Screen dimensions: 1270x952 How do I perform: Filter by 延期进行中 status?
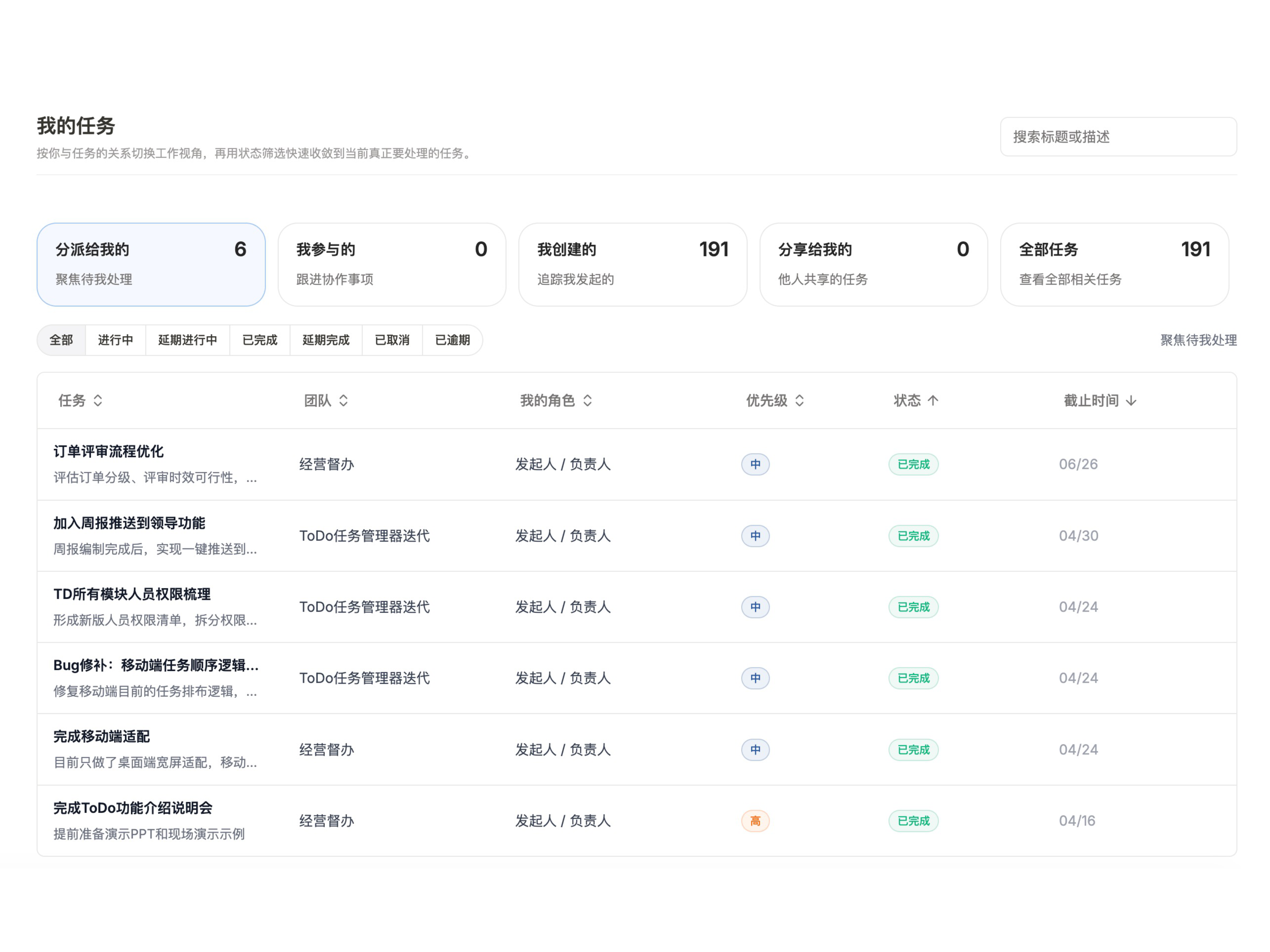pos(188,340)
